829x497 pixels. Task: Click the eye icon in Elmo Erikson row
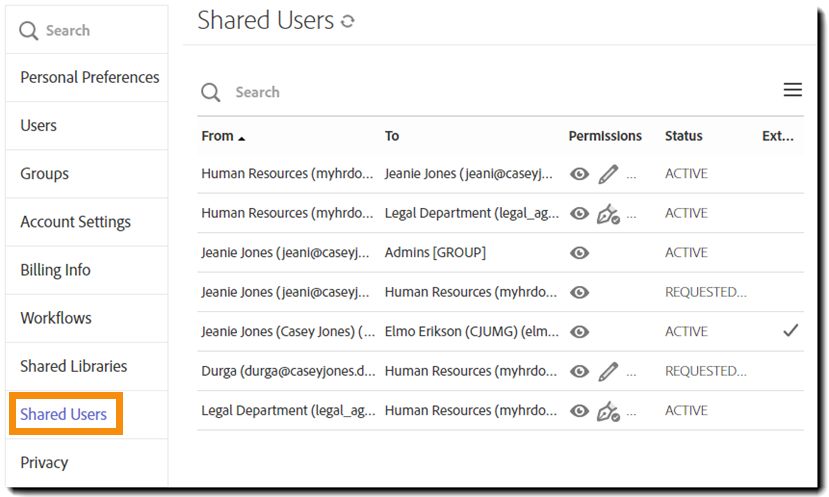click(579, 332)
